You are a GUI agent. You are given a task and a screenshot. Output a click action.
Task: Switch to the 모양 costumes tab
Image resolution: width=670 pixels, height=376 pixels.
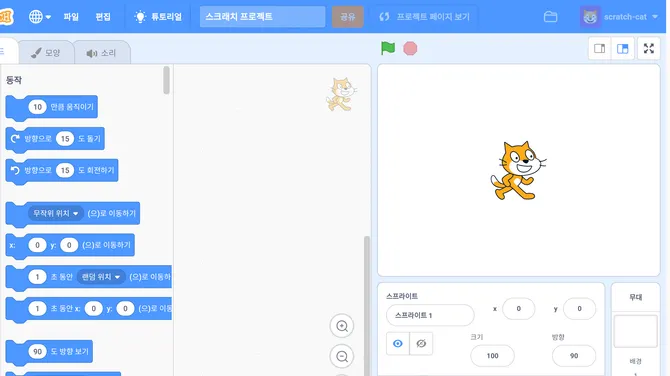click(46, 53)
